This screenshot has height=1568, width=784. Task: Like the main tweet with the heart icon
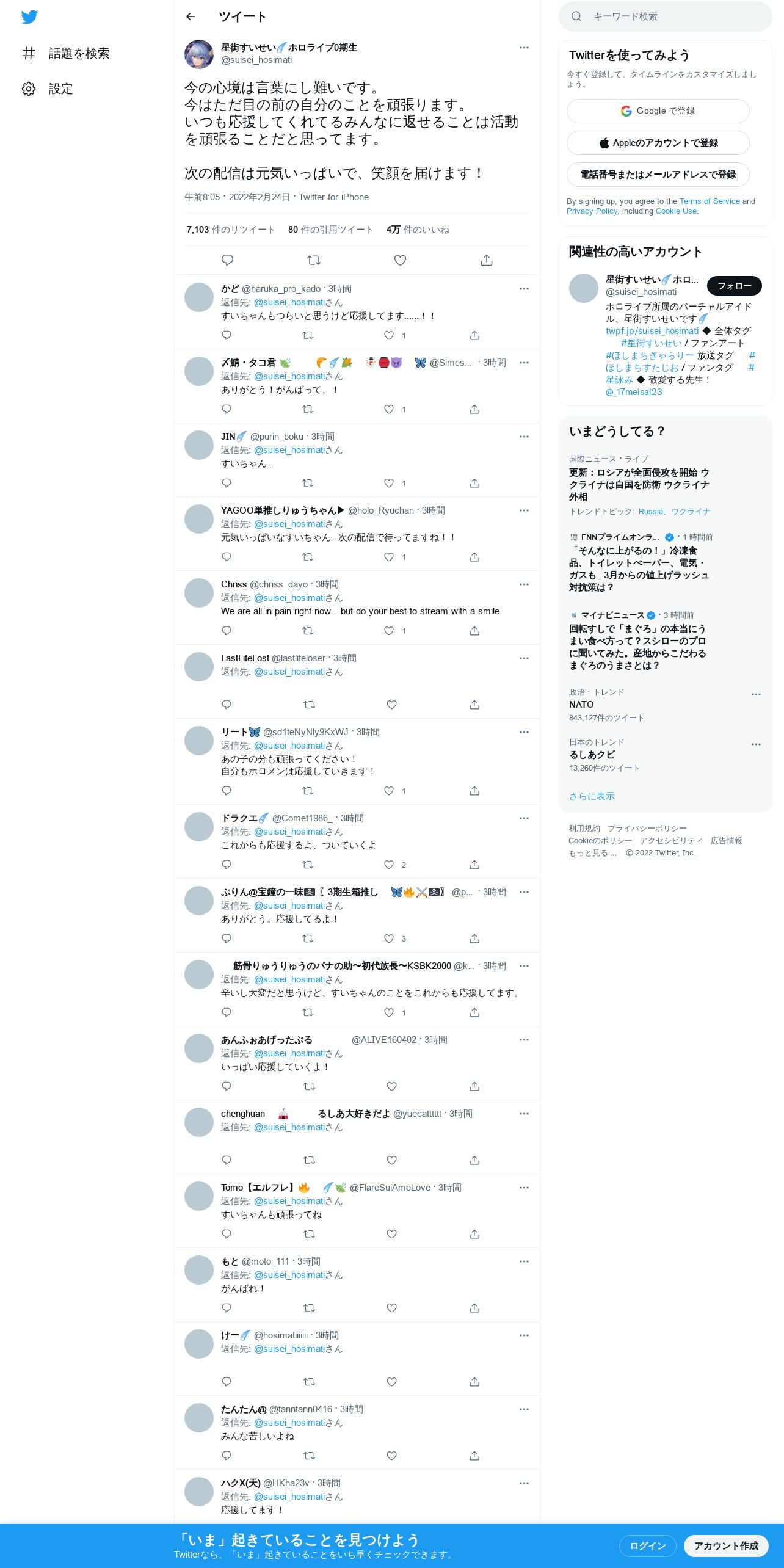(400, 260)
